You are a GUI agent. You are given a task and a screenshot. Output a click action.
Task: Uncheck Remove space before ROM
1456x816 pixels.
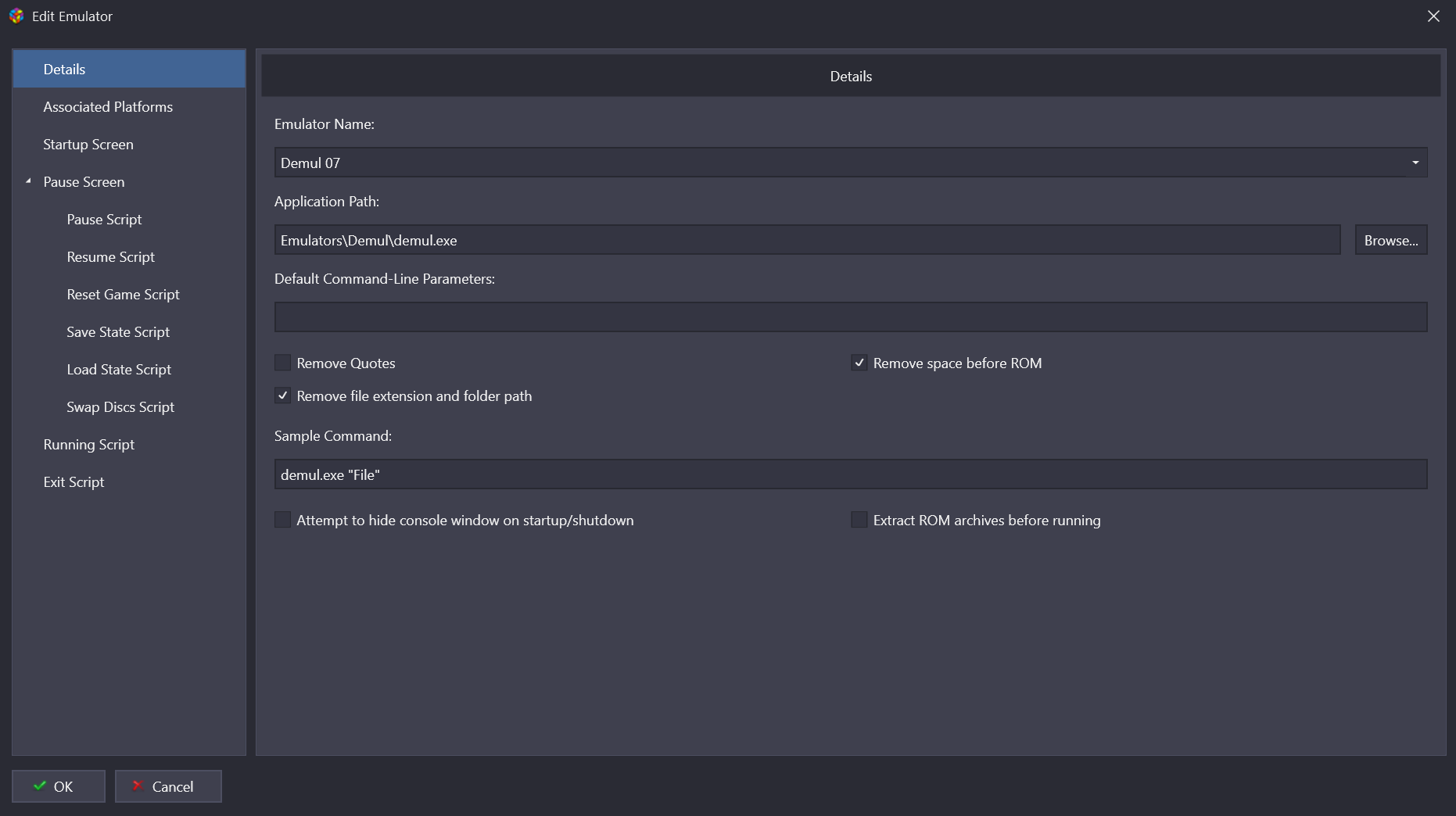pyautogui.click(x=859, y=363)
